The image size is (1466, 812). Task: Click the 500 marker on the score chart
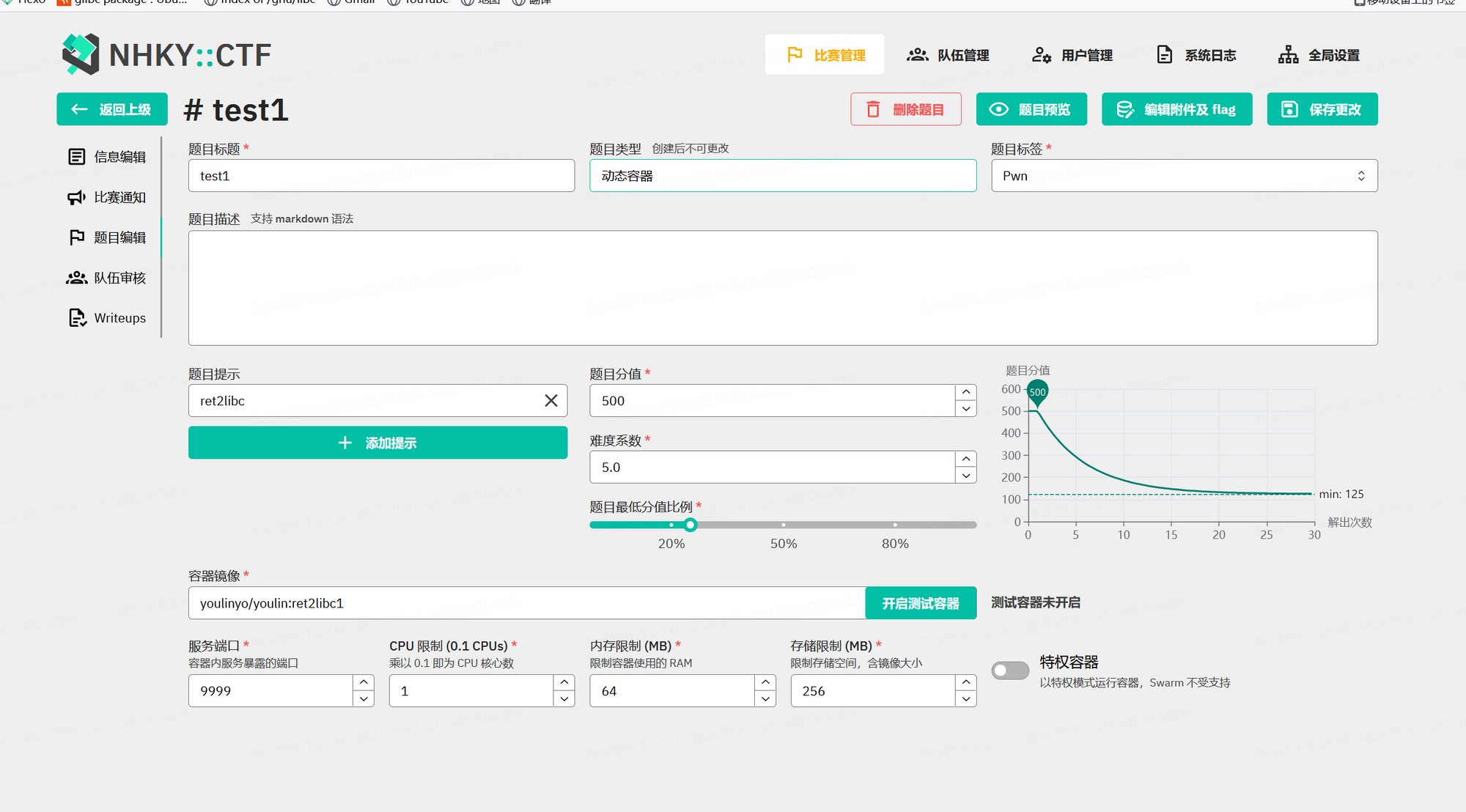pos(1037,393)
